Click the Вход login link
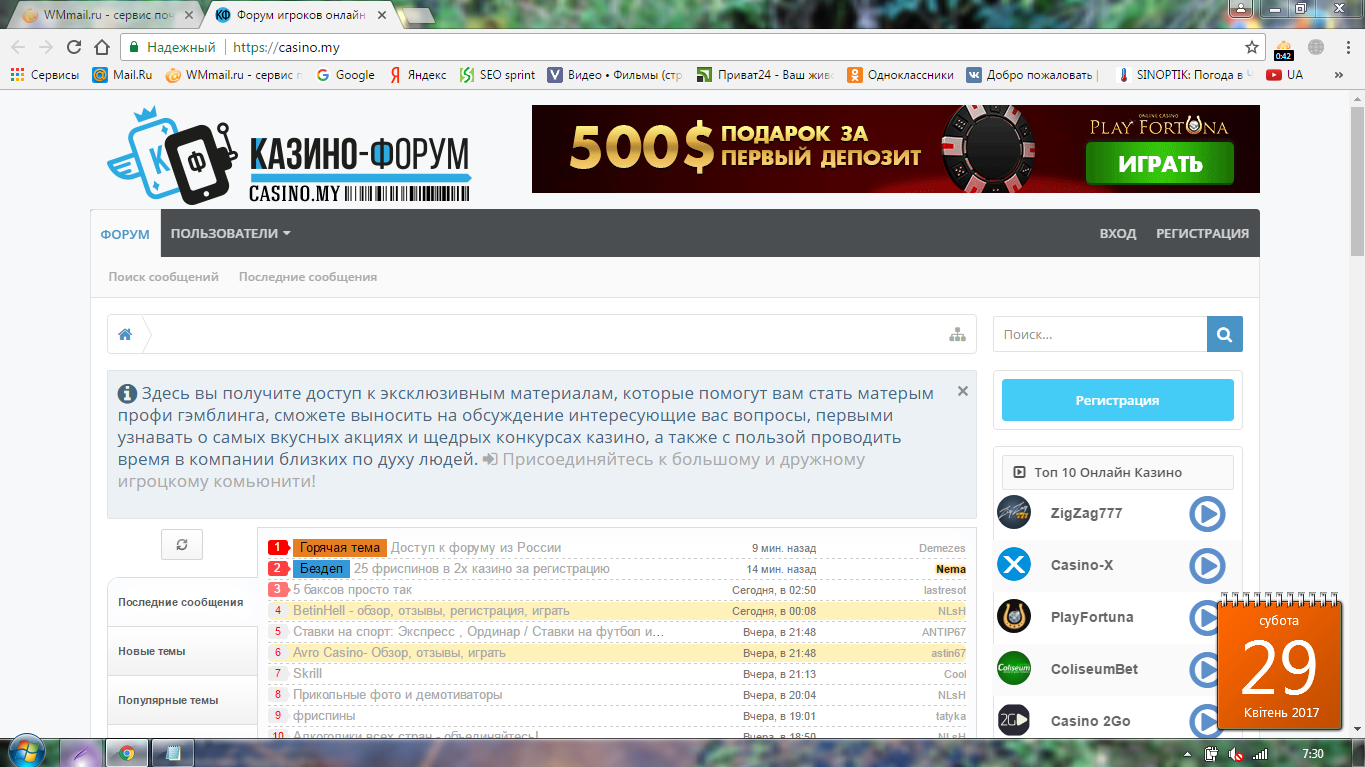The height and width of the screenshot is (767, 1365). 1118,234
